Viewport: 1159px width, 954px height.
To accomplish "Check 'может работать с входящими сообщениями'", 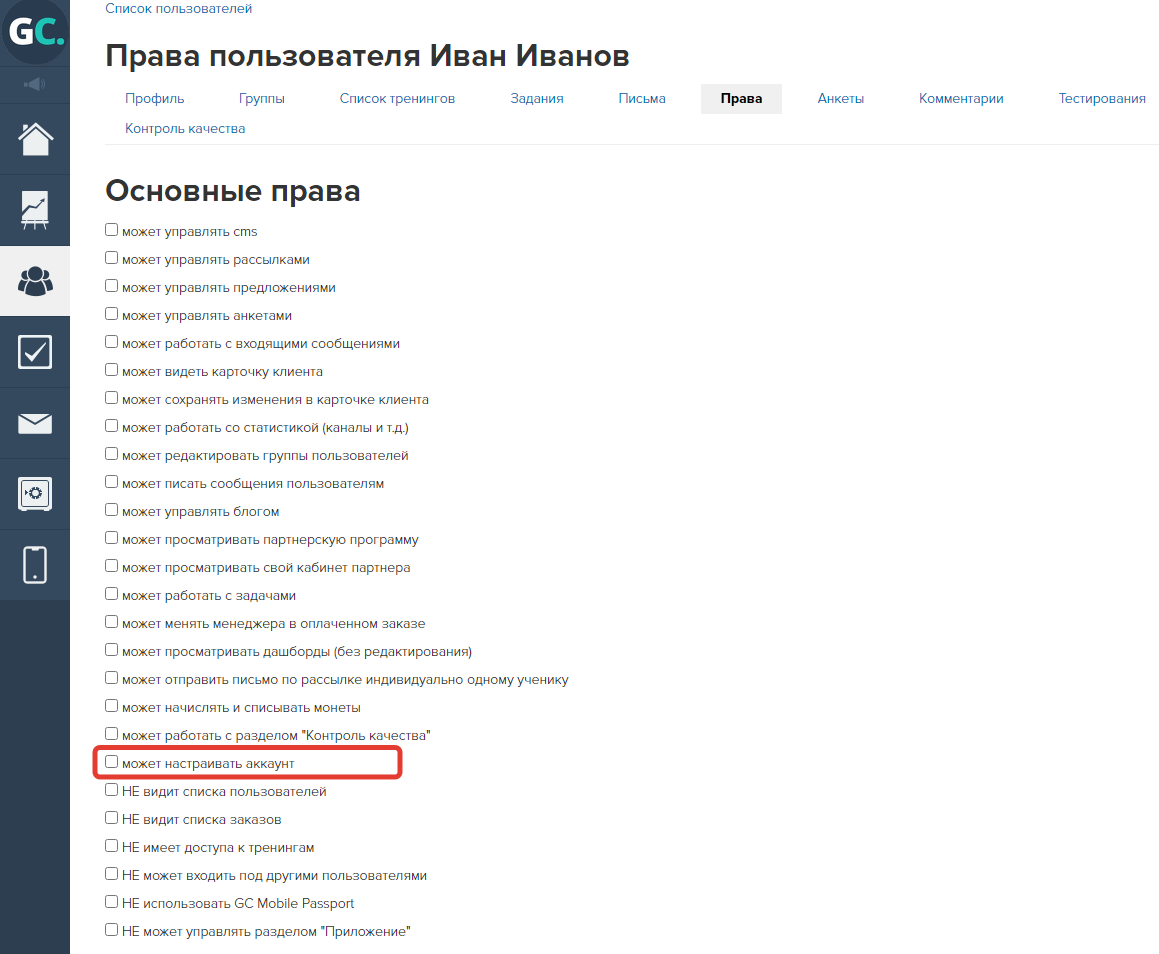I will click(112, 342).
